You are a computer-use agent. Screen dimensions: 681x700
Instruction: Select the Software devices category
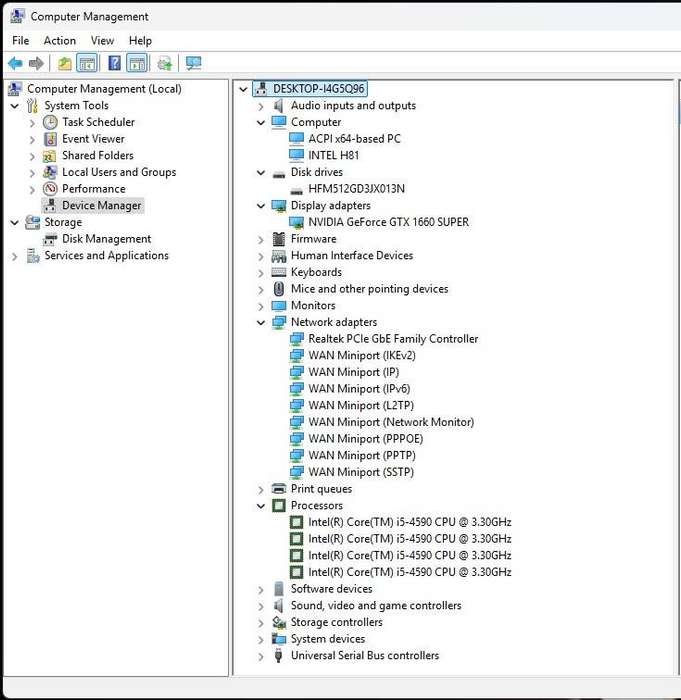coord(331,589)
